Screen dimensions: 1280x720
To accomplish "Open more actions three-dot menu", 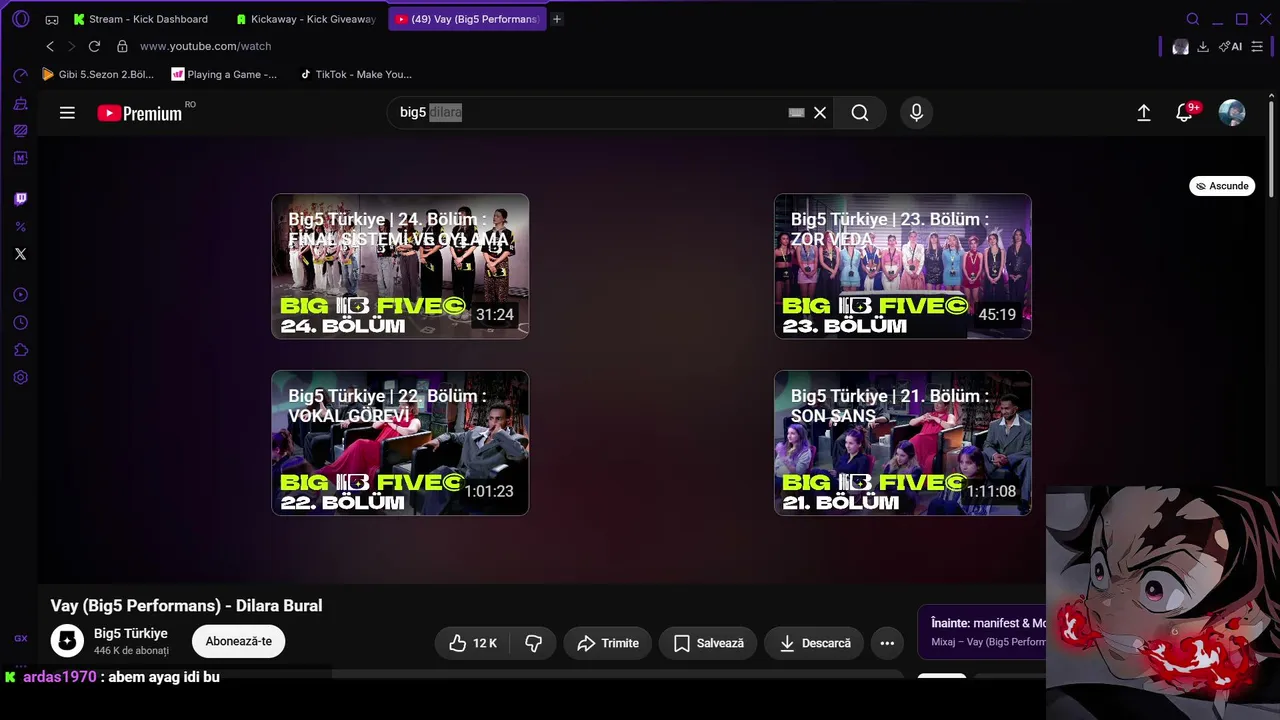I will click(887, 643).
